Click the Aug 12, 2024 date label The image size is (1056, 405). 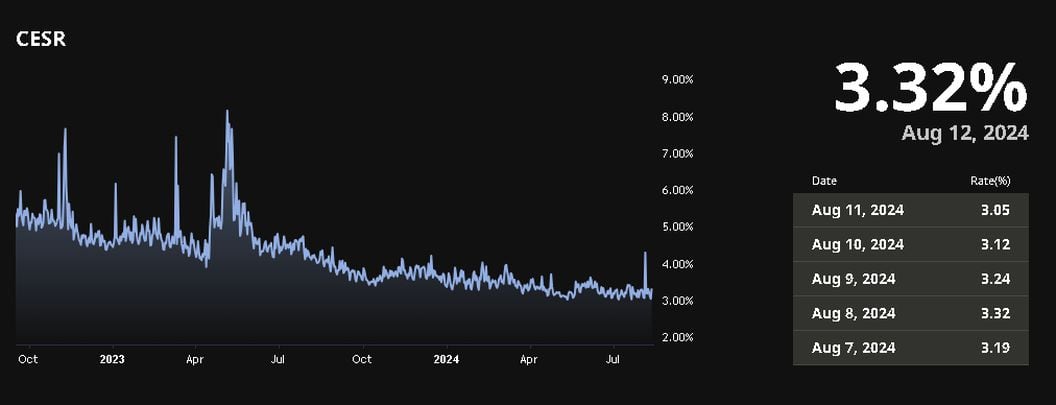pos(964,133)
